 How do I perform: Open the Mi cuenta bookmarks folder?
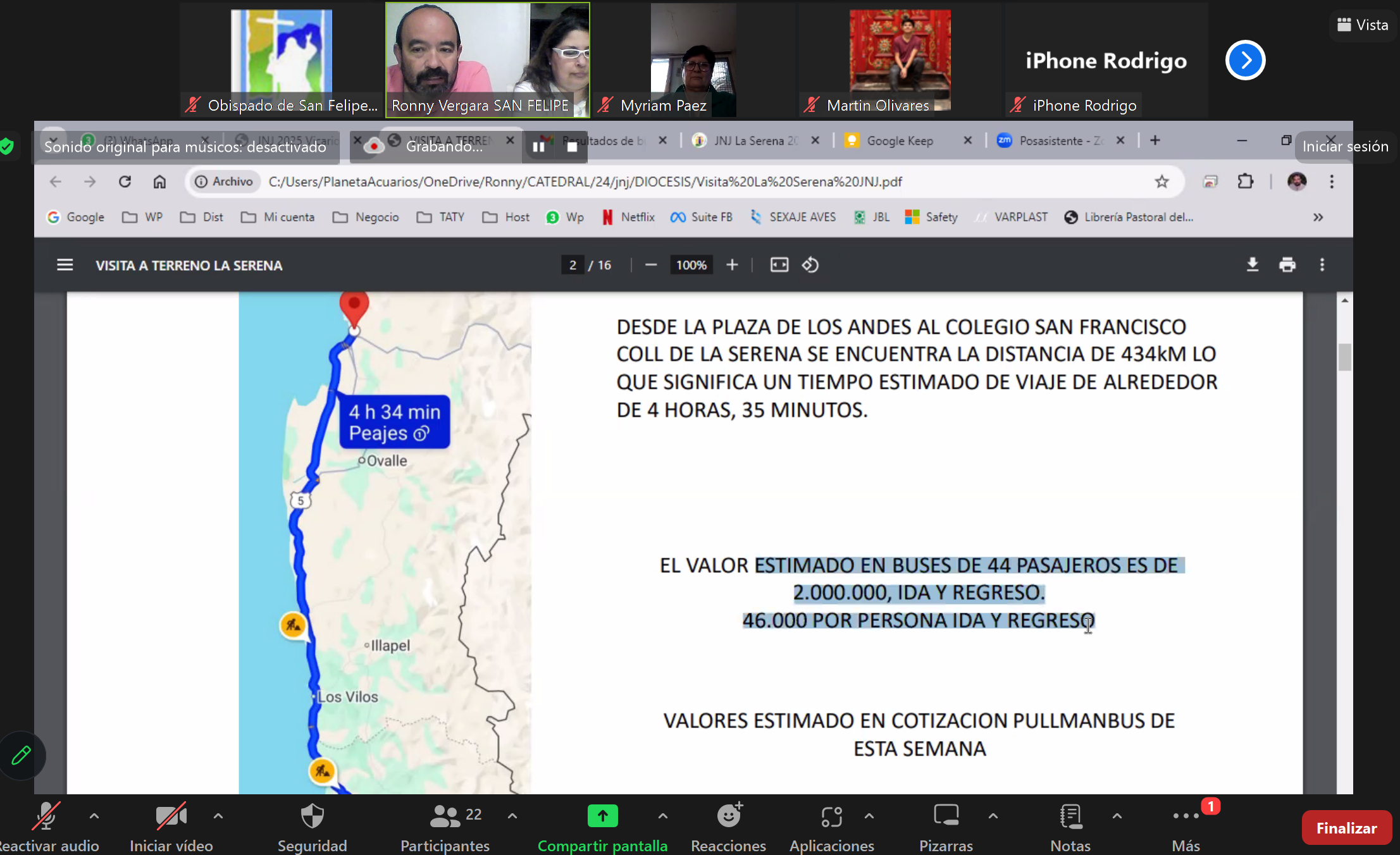tap(278, 218)
